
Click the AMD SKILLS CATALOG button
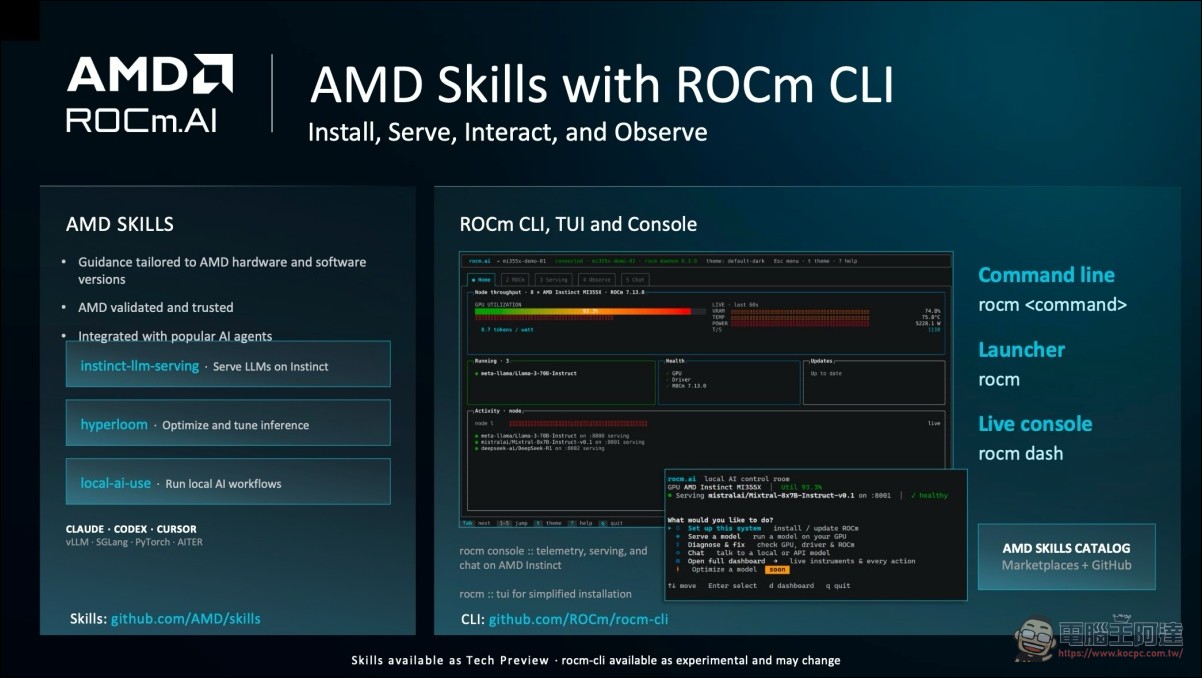(x=1066, y=556)
